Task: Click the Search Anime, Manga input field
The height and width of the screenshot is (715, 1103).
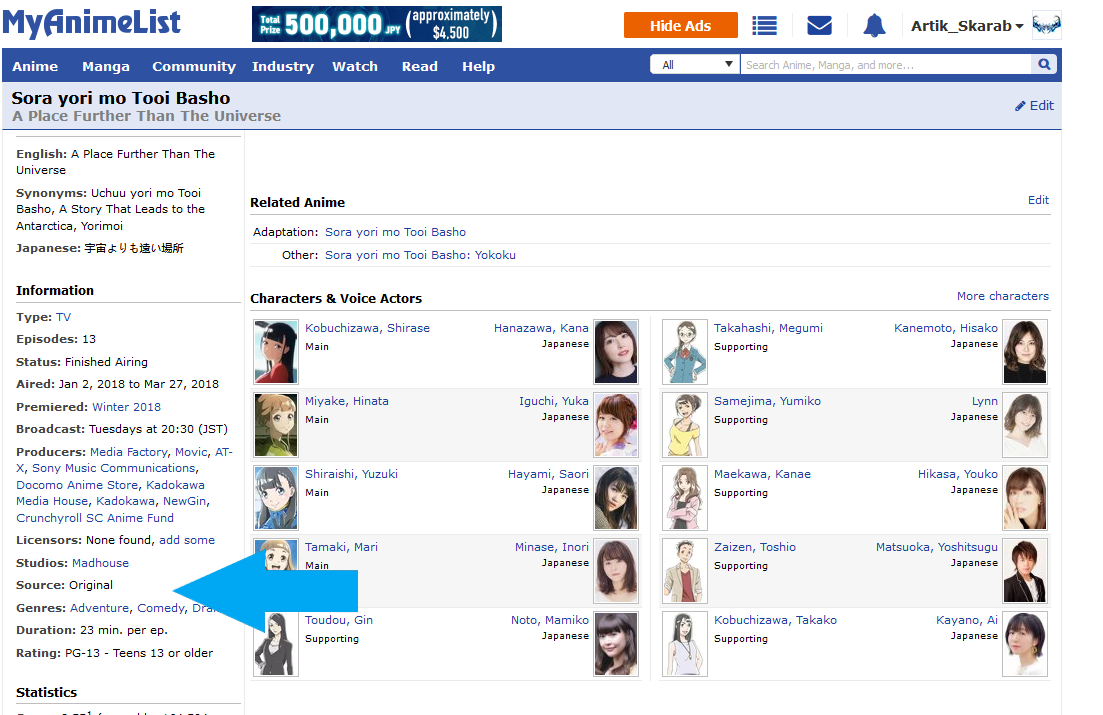Action: pyautogui.click(x=885, y=65)
